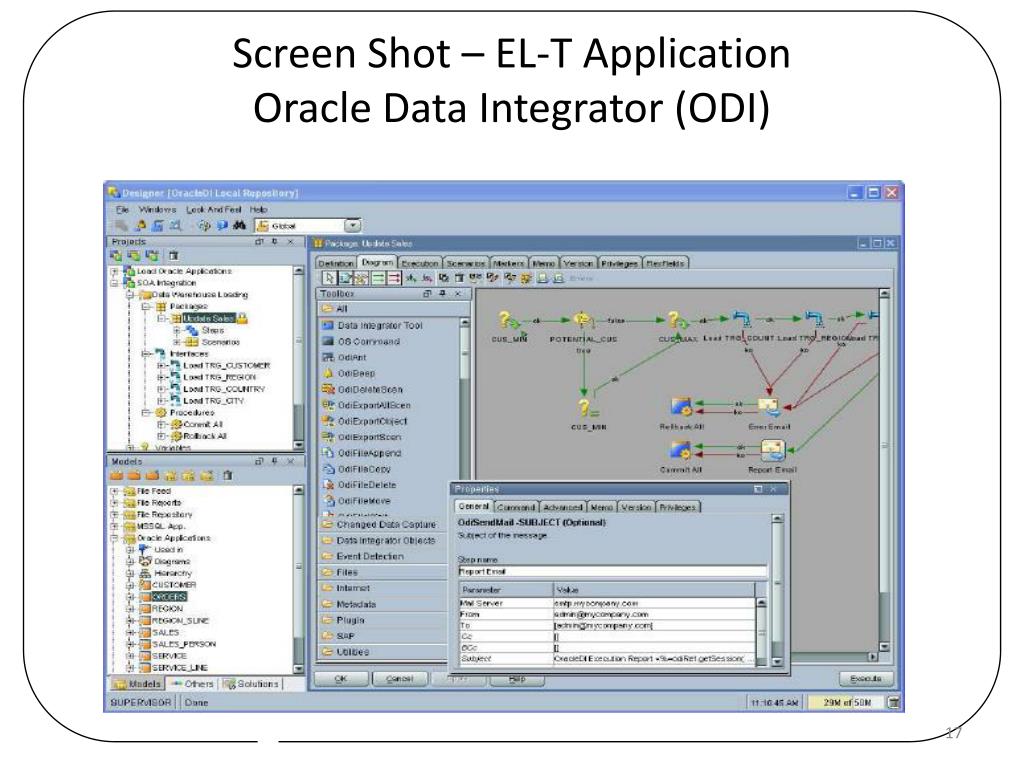Select the Rollback All step in diagram

680,407
